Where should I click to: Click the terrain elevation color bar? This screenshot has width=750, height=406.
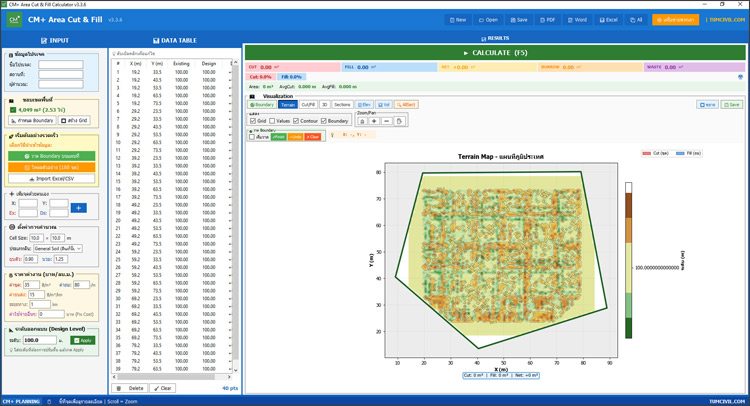click(x=629, y=260)
